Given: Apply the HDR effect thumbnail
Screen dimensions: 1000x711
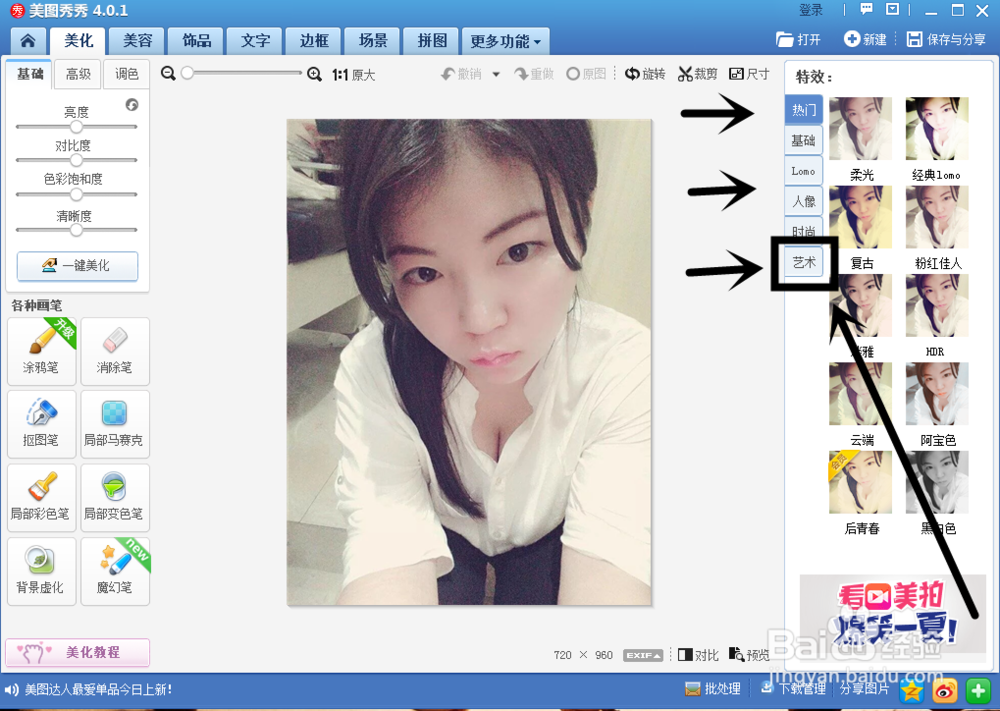Looking at the screenshot, I should click(937, 305).
